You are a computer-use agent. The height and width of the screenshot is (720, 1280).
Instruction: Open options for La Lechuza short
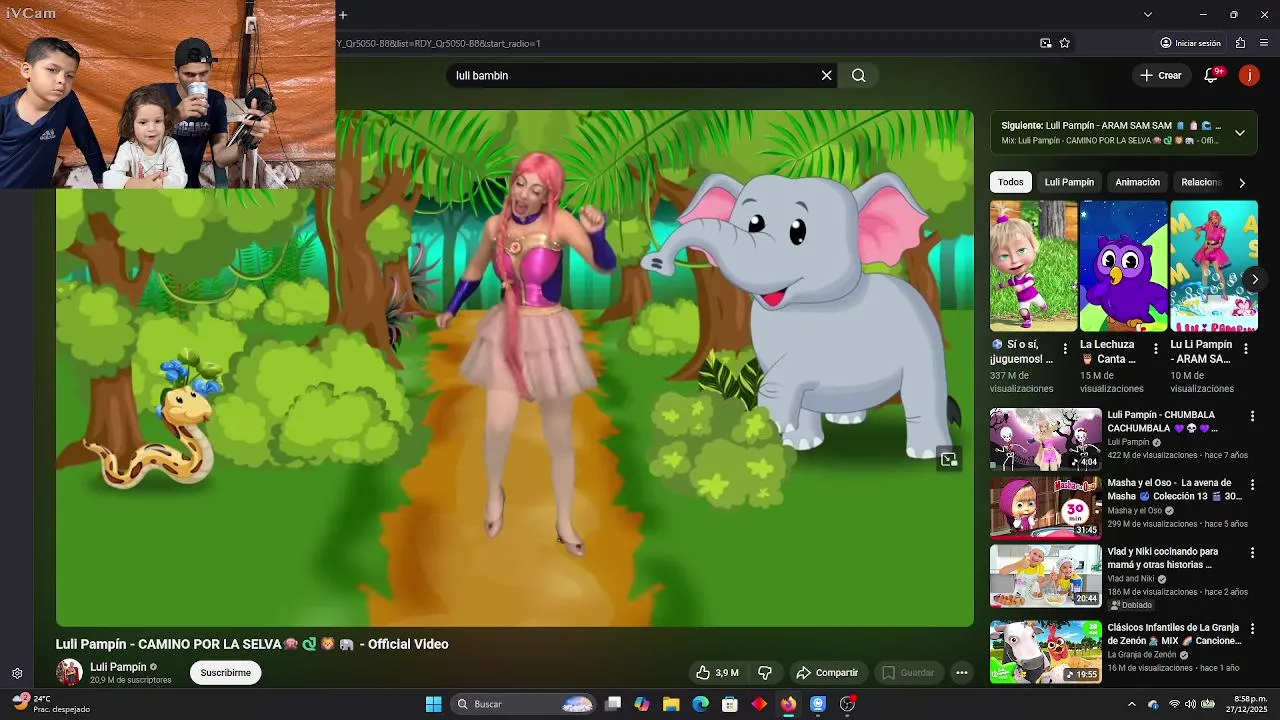(1156, 349)
